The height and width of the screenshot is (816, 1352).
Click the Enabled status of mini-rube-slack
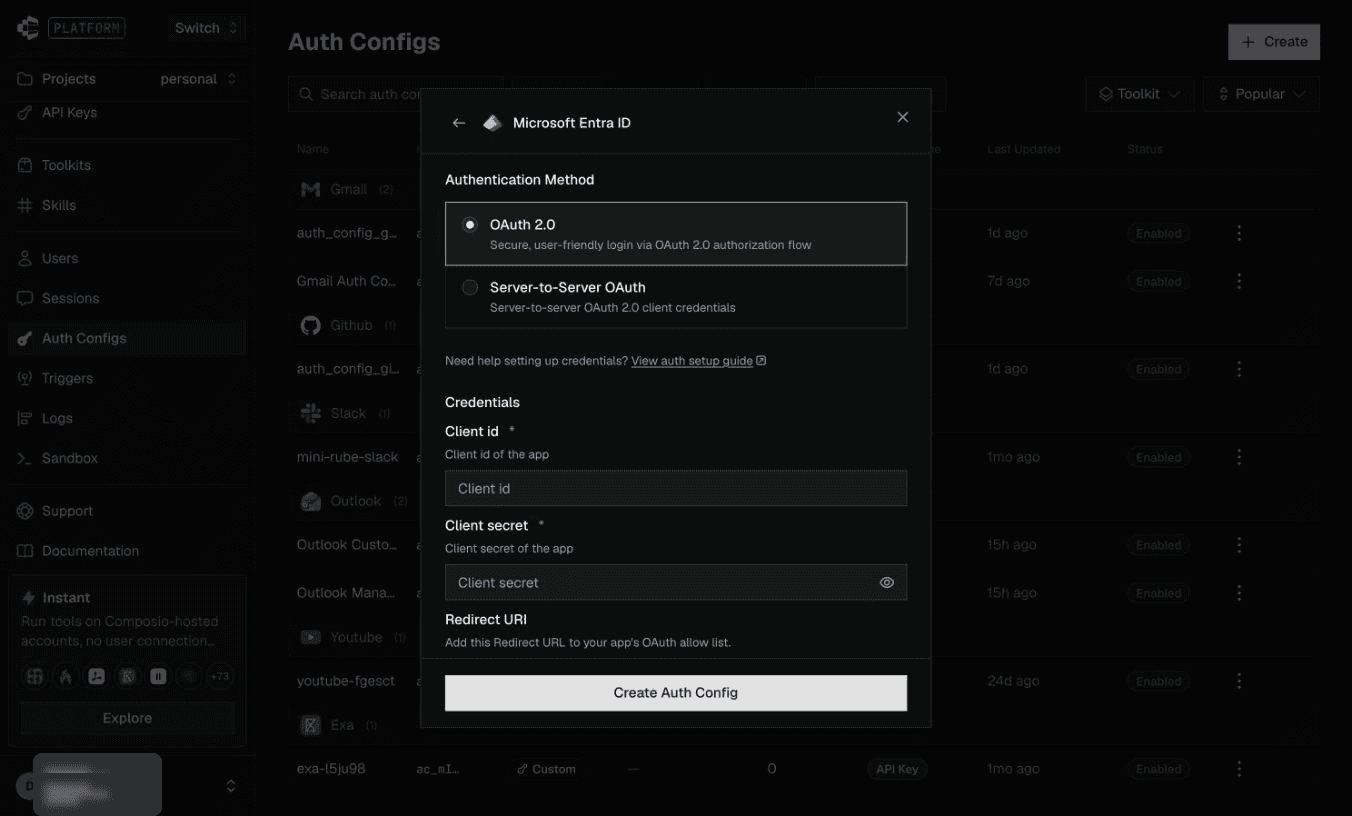[x=1158, y=457]
